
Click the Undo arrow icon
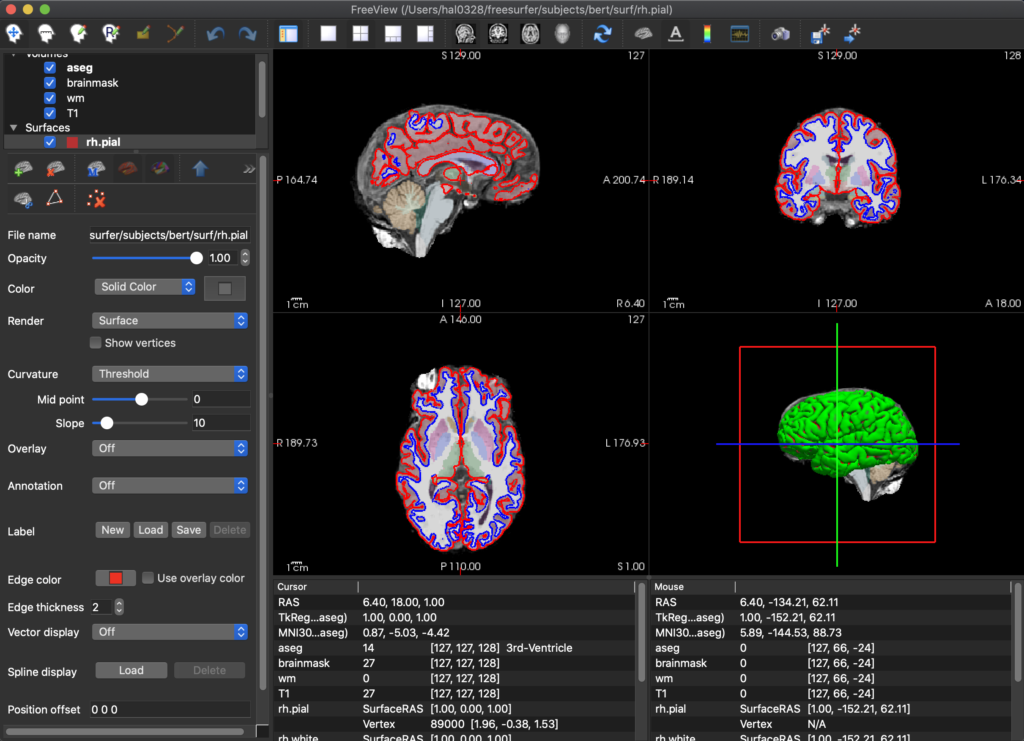[x=215, y=34]
